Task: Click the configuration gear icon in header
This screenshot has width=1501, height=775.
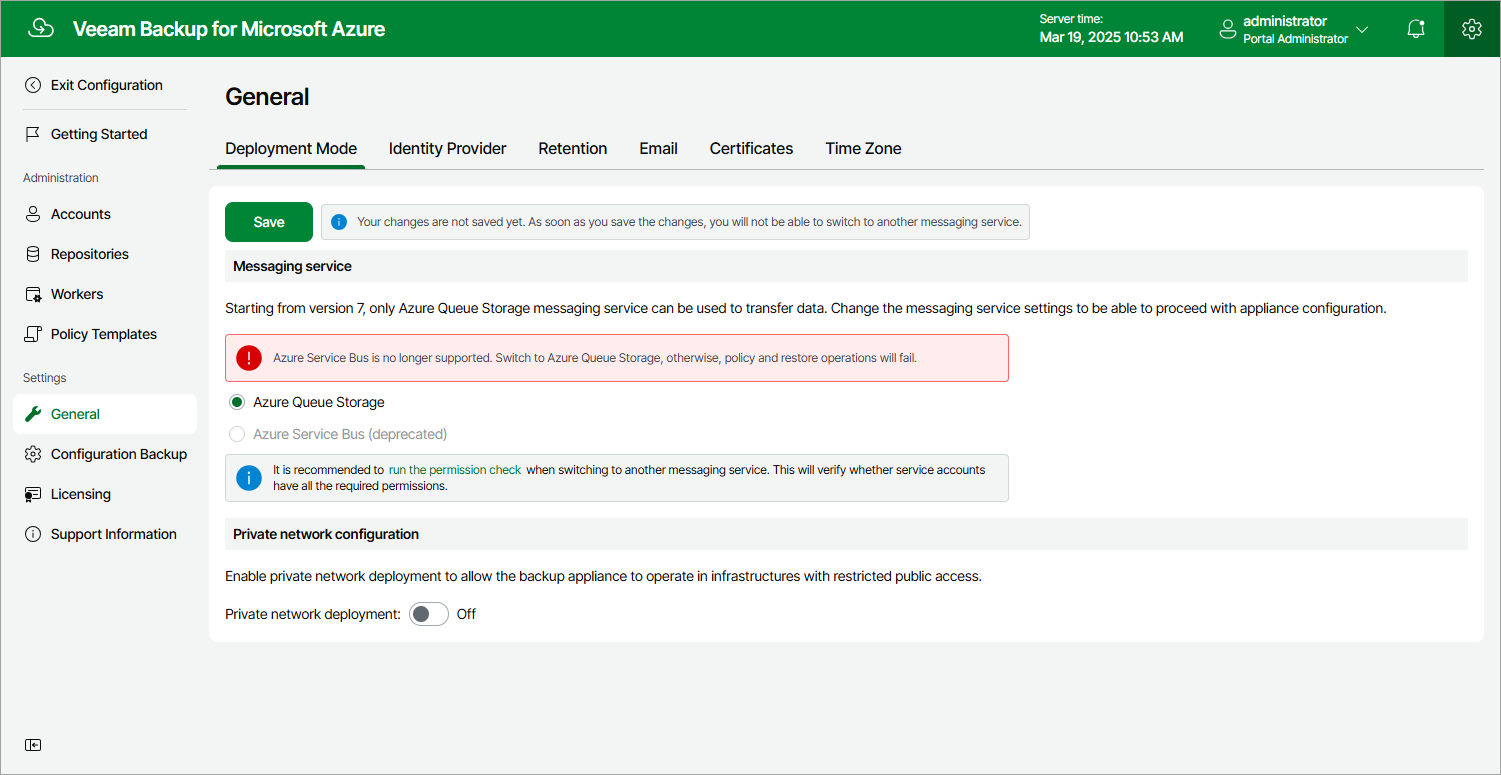Action: (x=1471, y=29)
